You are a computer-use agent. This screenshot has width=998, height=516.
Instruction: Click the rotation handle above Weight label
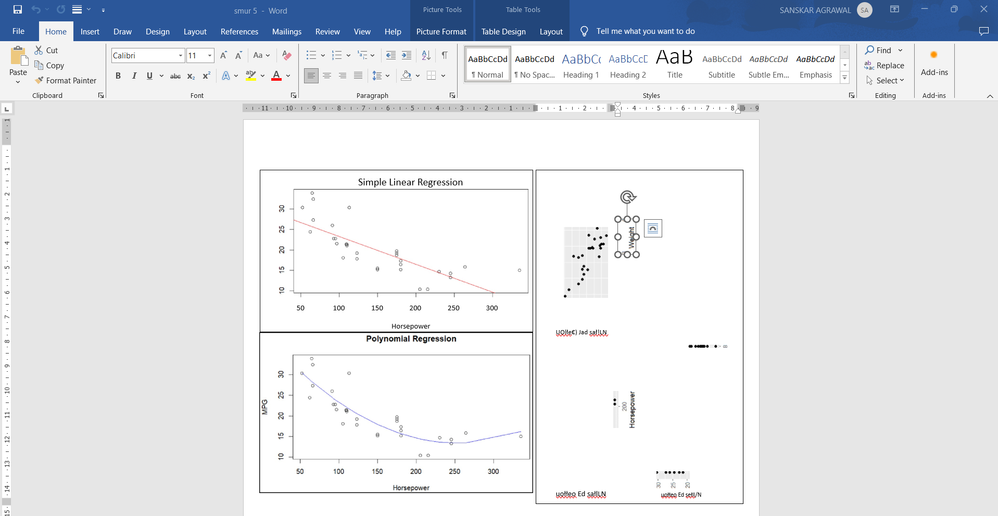click(x=627, y=197)
